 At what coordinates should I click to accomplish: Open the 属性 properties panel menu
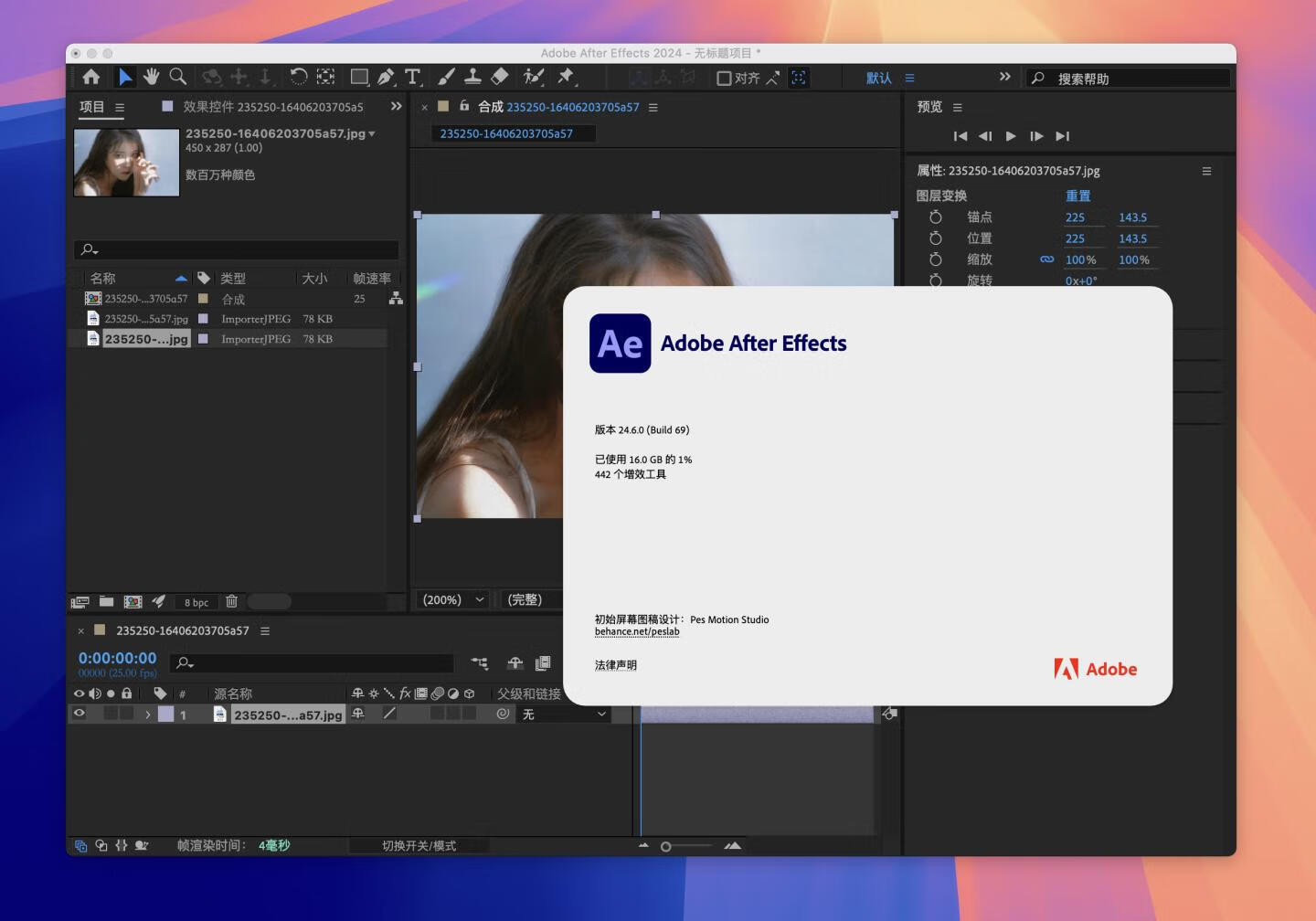(x=1206, y=171)
